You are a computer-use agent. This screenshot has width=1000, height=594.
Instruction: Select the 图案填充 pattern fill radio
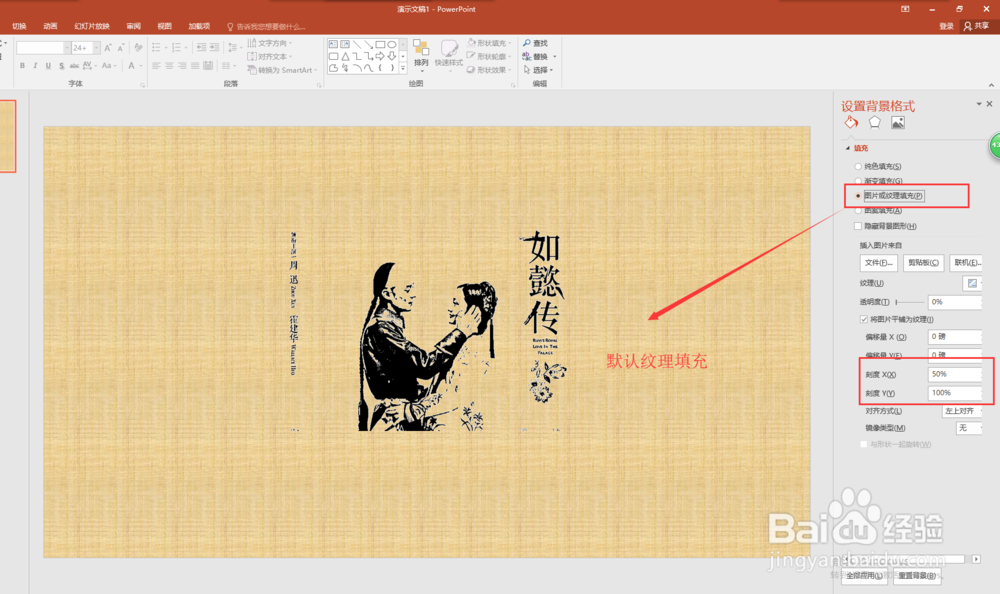[x=858, y=211]
